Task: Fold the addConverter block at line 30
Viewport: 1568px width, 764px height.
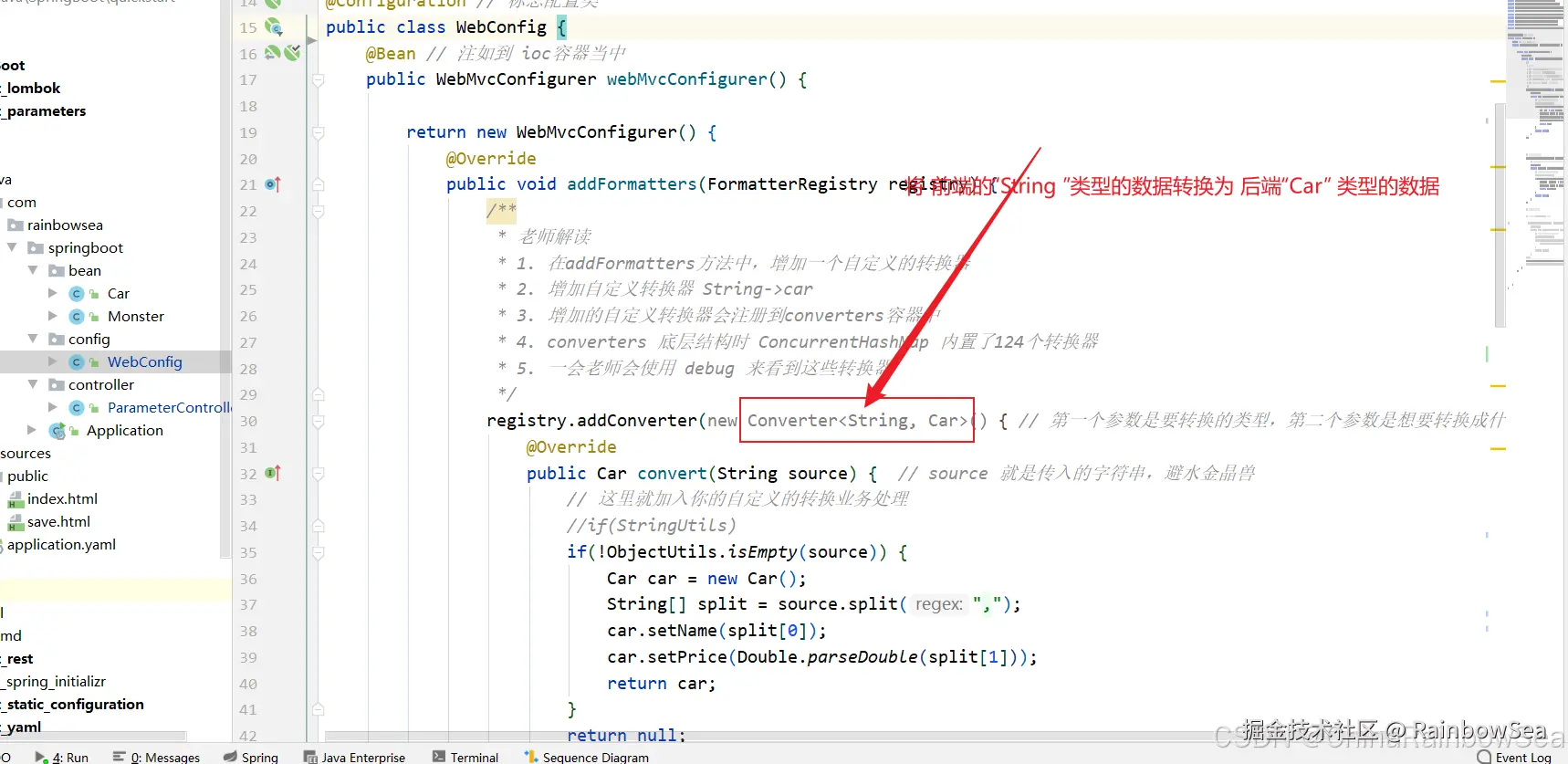Action: pyautogui.click(x=319, y=422)
